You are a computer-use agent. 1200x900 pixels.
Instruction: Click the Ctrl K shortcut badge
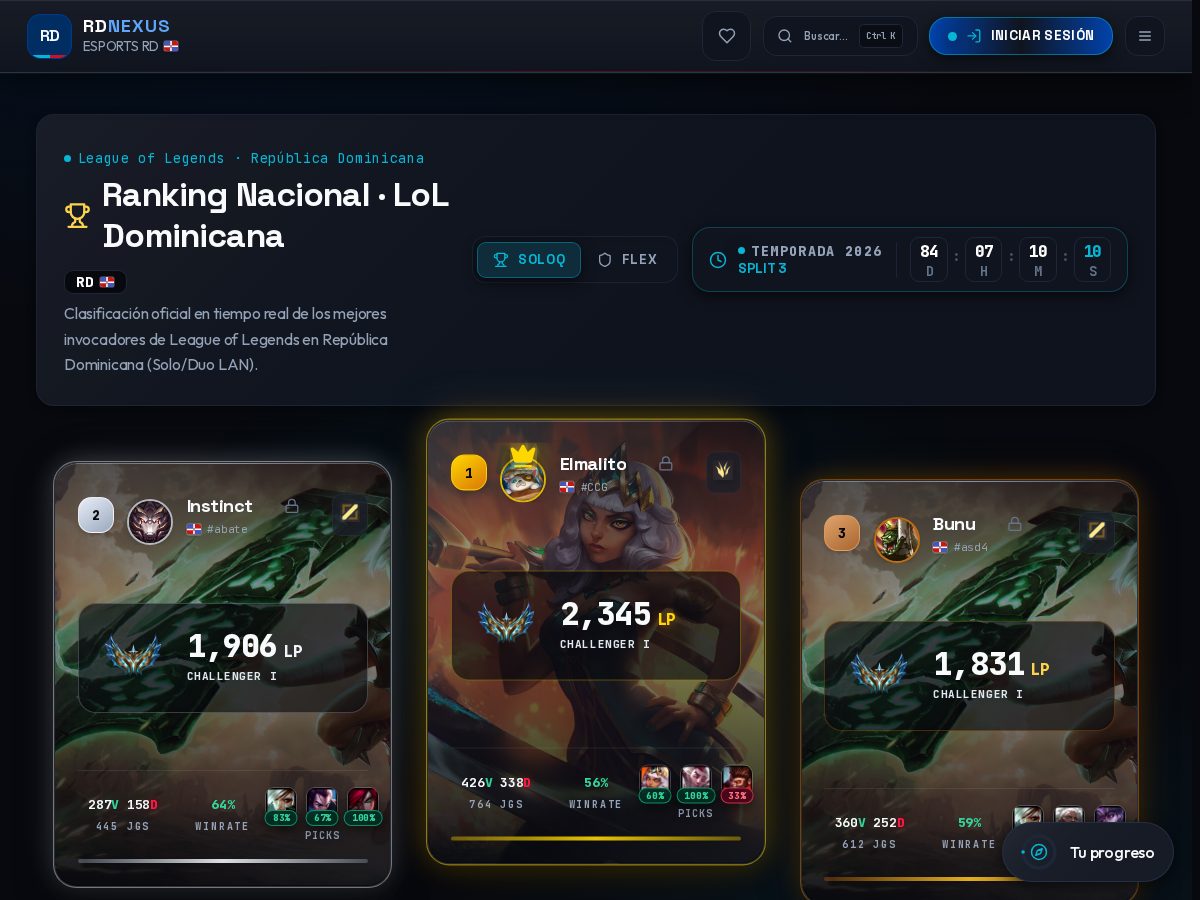[x=881, y=36]
